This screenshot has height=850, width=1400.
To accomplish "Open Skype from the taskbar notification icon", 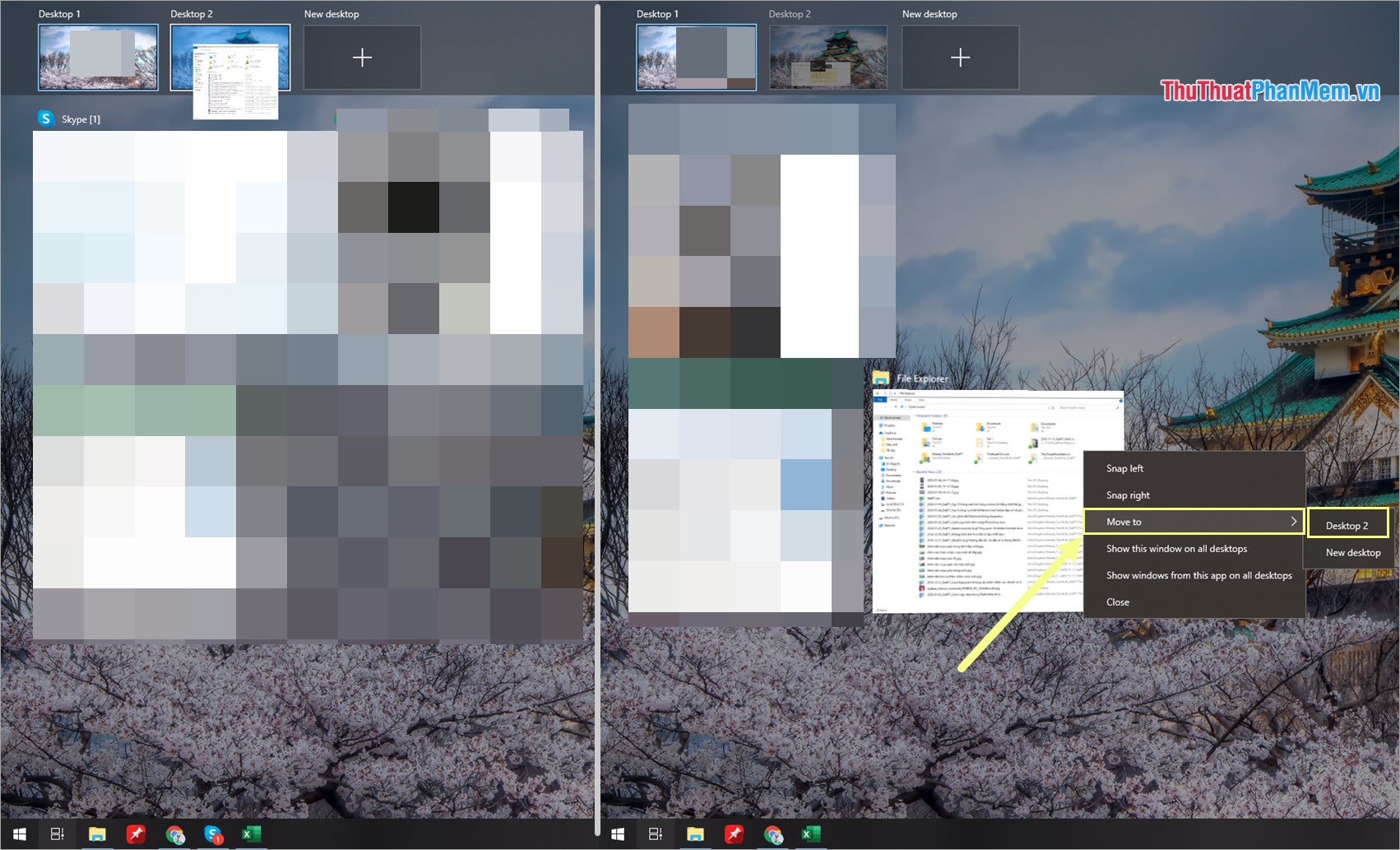I will pos(214,834).
